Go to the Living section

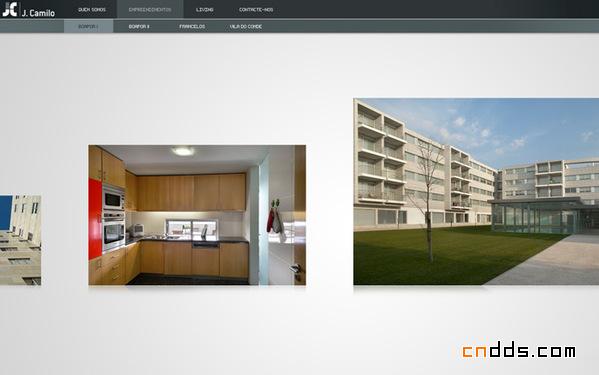click(205, 10)
